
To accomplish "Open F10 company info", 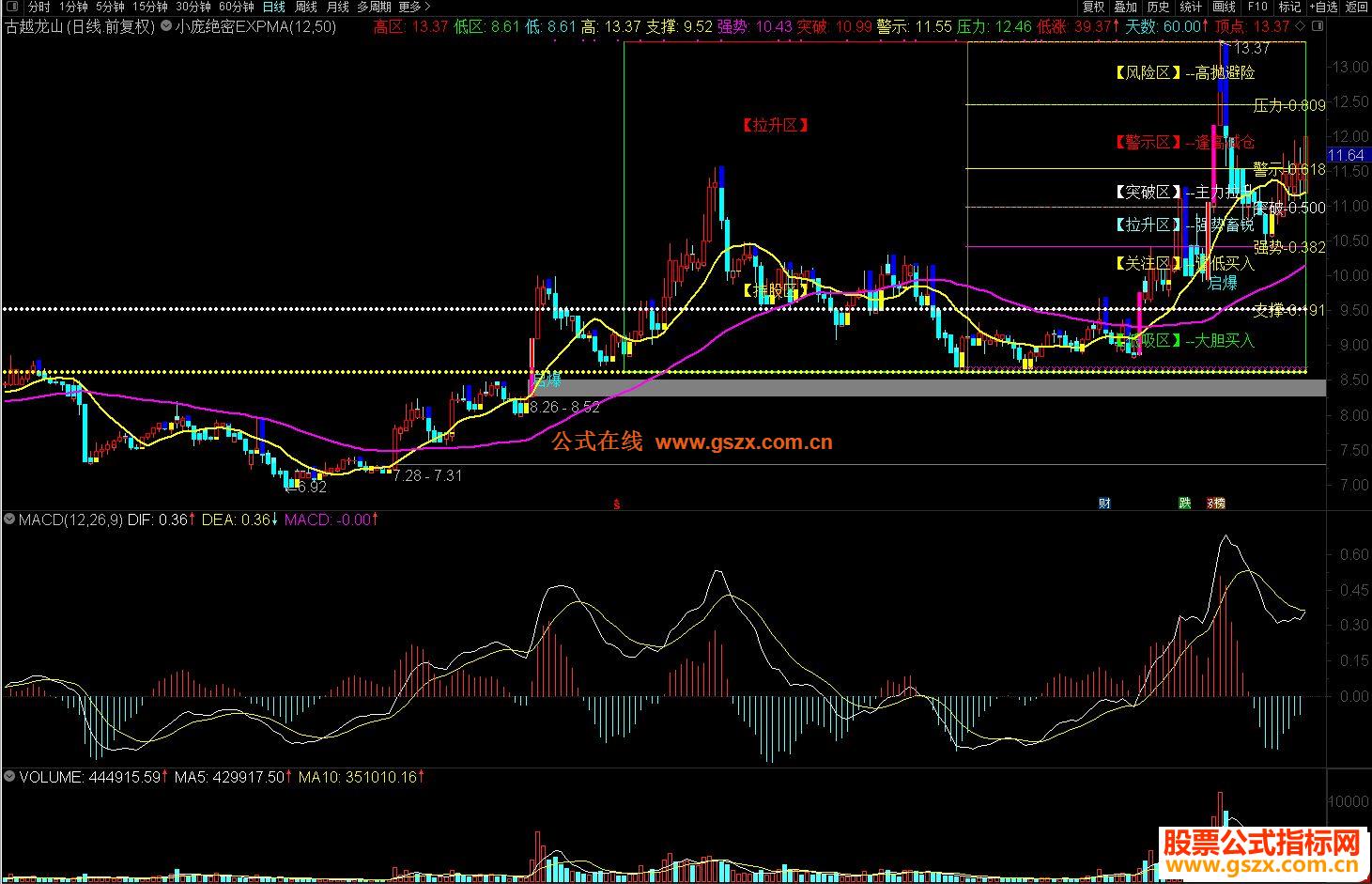I will click(x=1257, y=7).
